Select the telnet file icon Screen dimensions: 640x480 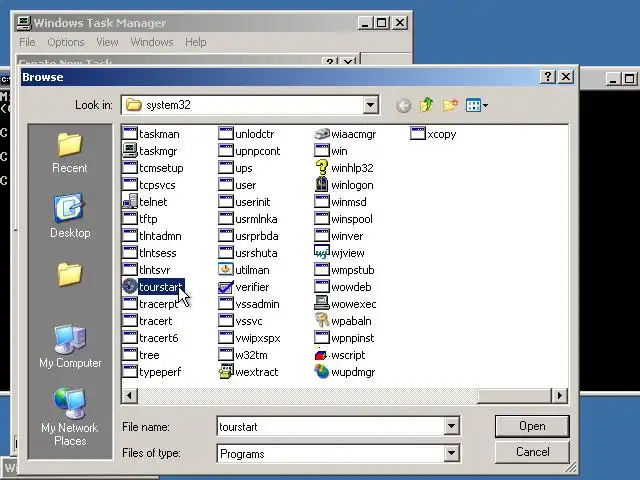tap(130, 202)
